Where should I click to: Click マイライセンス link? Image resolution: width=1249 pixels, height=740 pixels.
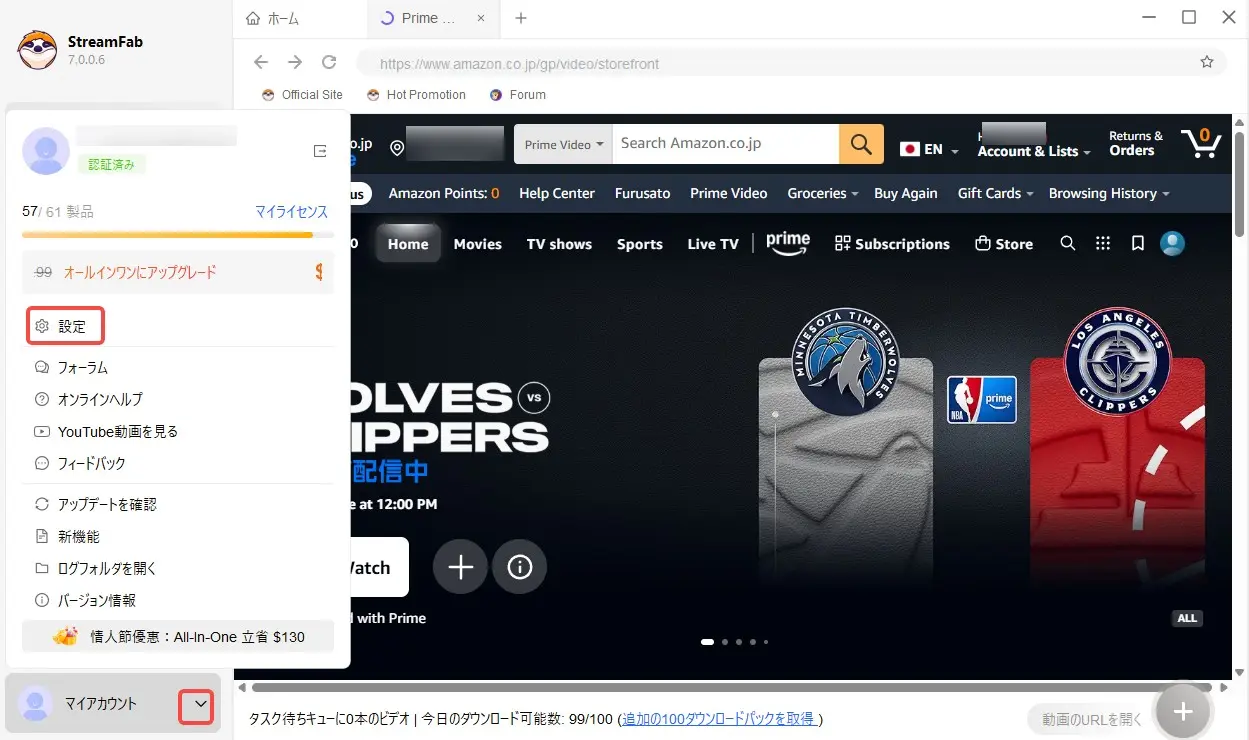pyautogui.click(x=291, y=212)
